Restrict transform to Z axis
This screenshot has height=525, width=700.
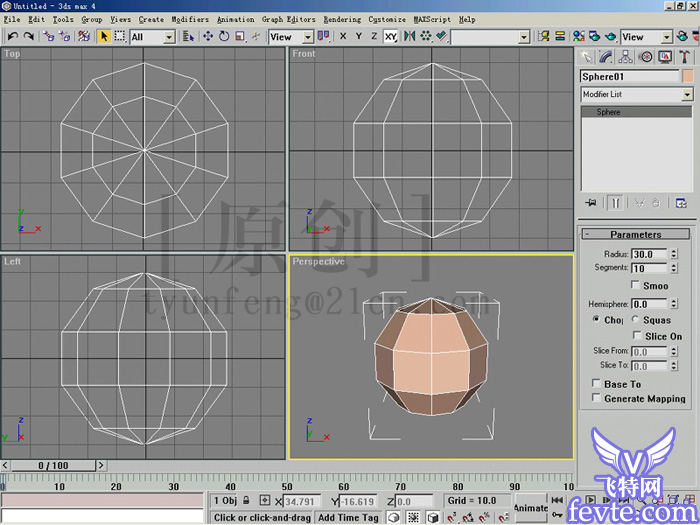tap(374, 37)
